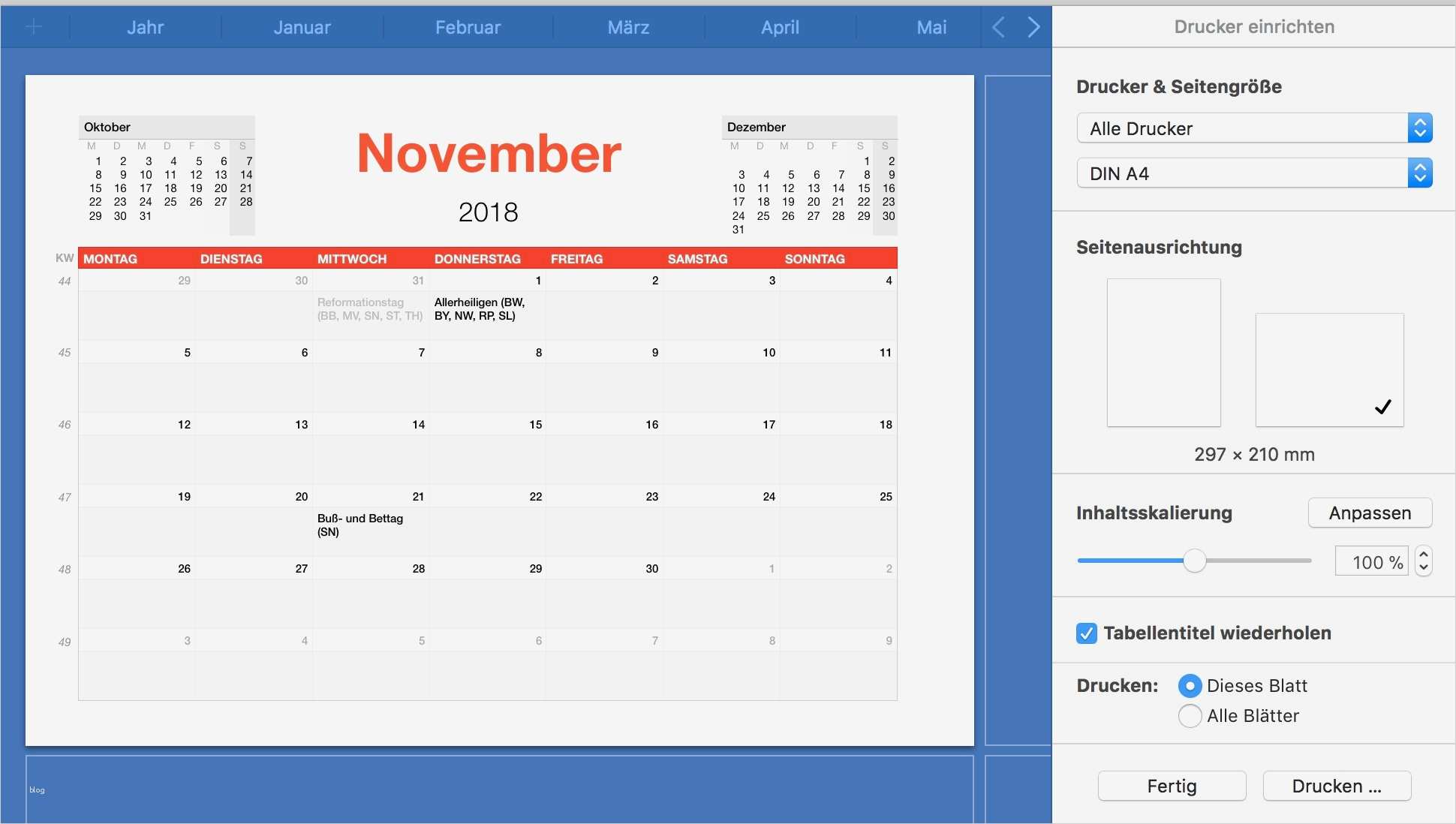1456x824 pixels.
Task: Click the 100% scaling stepper up arrow
Action: click(1424, 555)
